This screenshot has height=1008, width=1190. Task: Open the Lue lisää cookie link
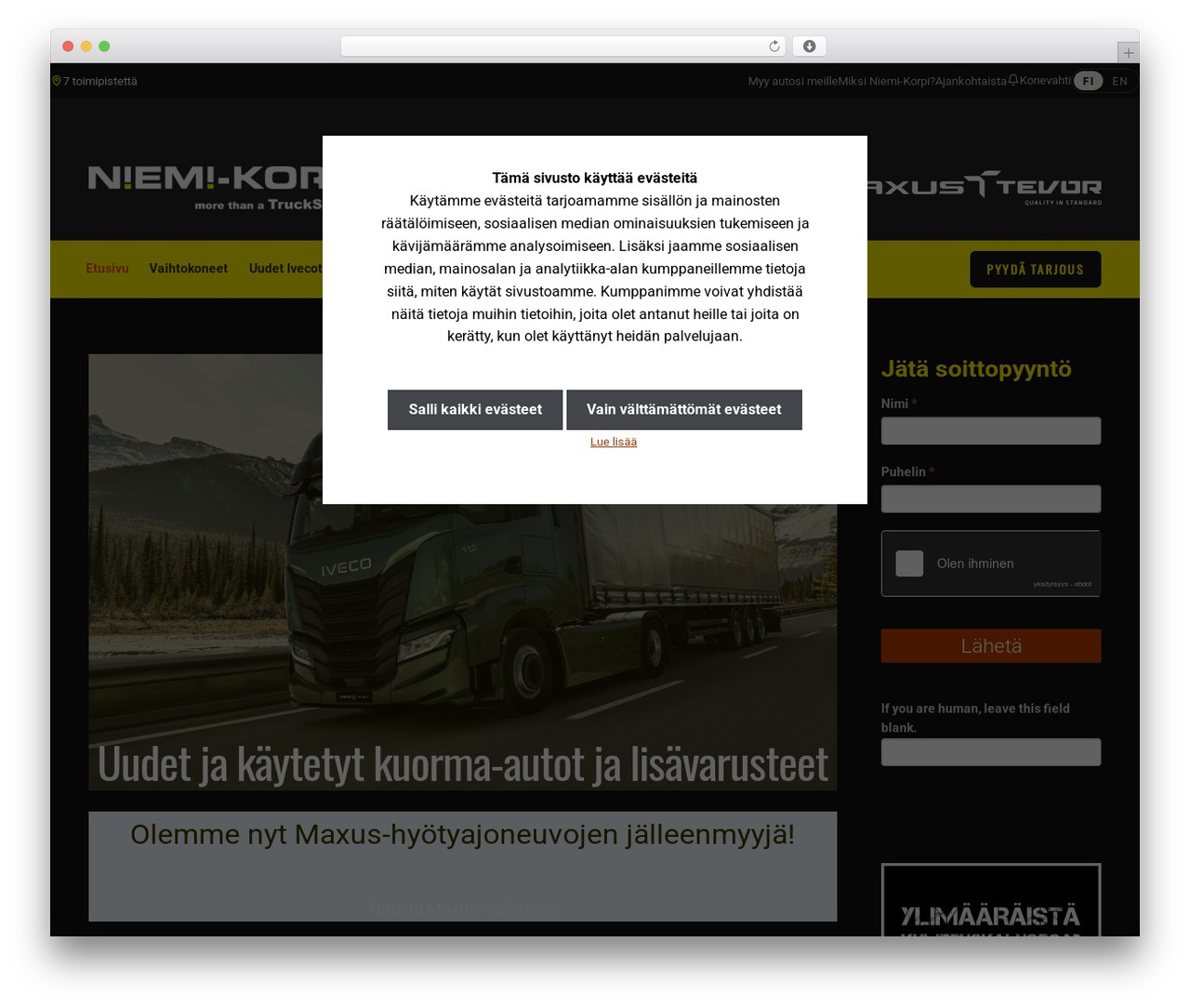click(614, 442)
